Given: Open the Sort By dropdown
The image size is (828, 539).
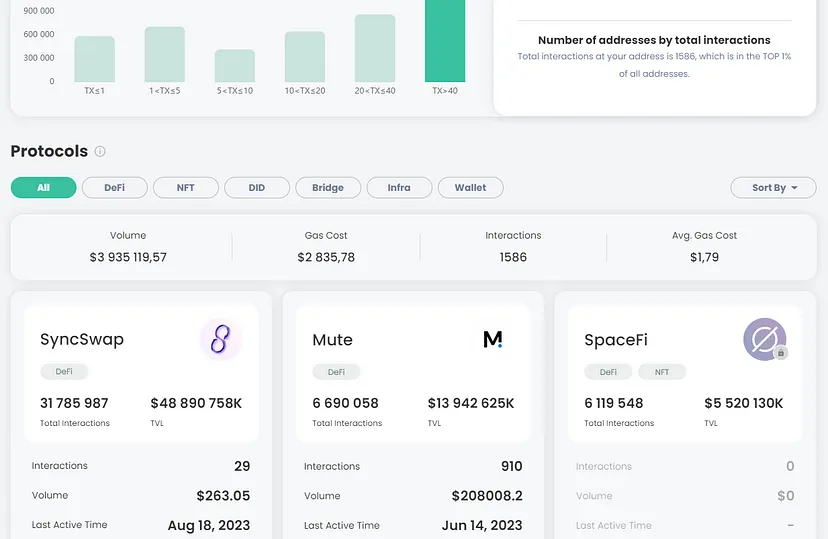Looking at the screenshot, I should pyautogui.click(x=773, y=187).
